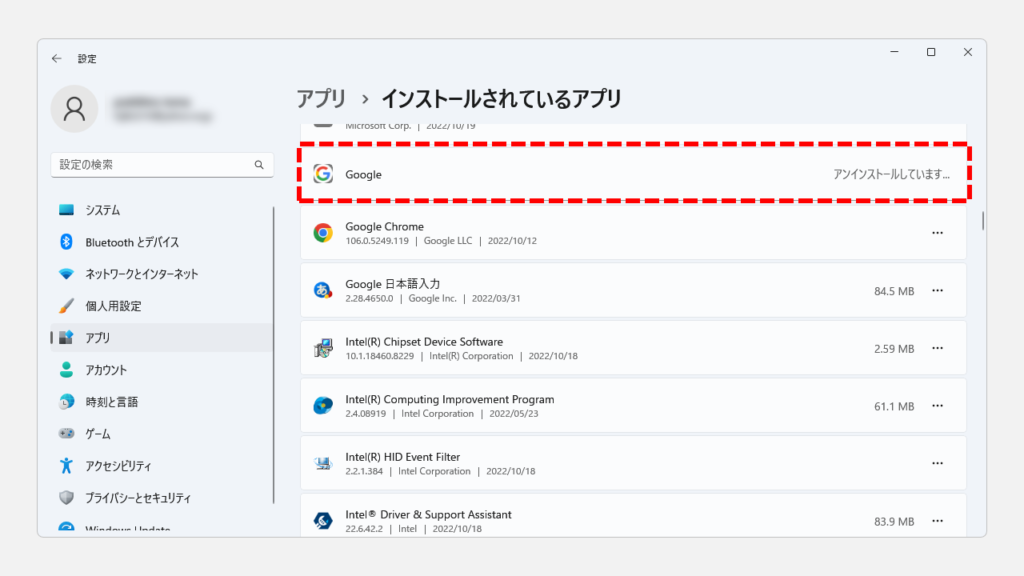Type in the 設定の検索 search field

pos(150,165)
